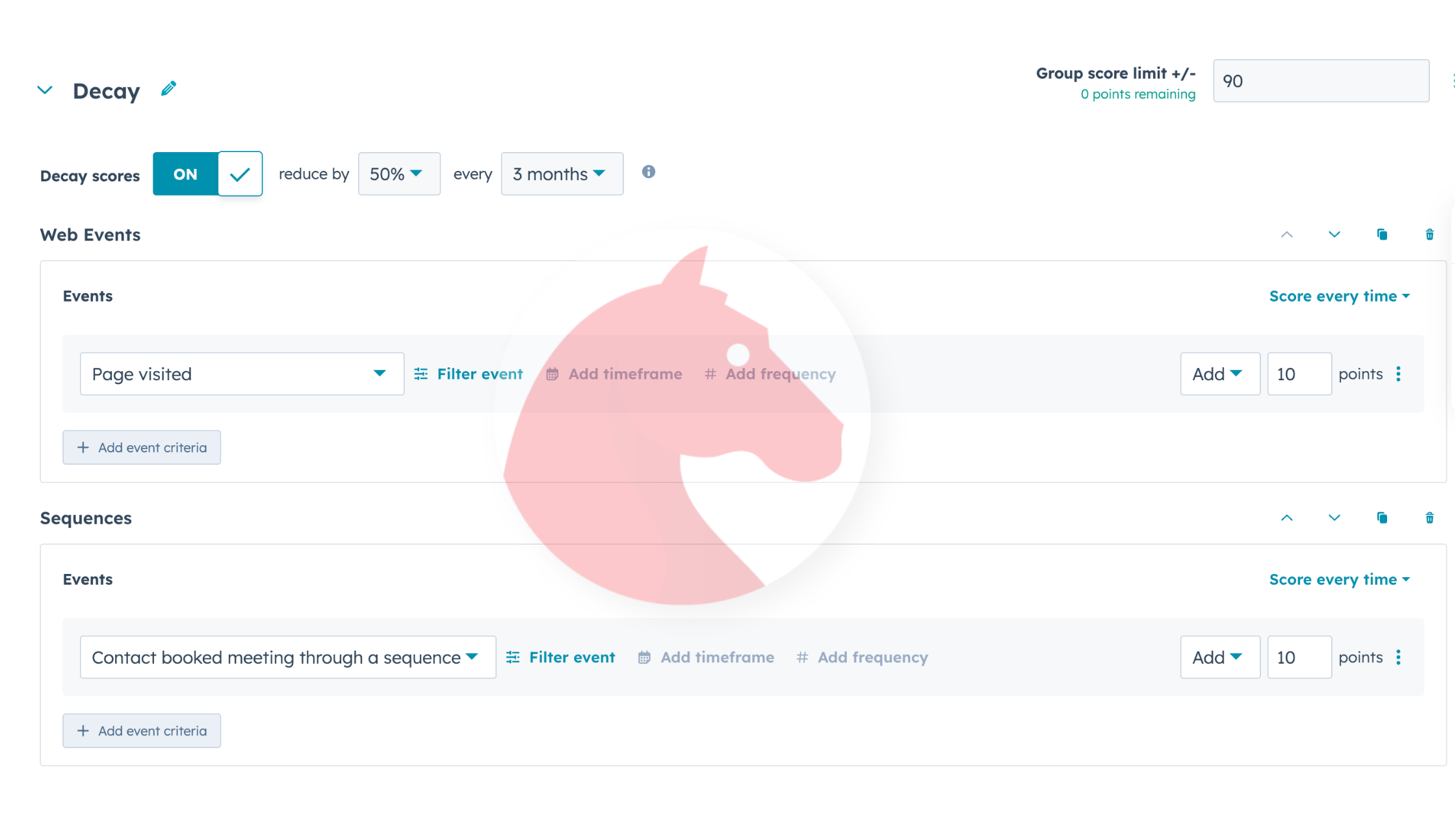Screen dimensions: 1456x819
Task: Edit the Decay group name with pencil icon
Action: pyautogui.click(x=168, y=89)
